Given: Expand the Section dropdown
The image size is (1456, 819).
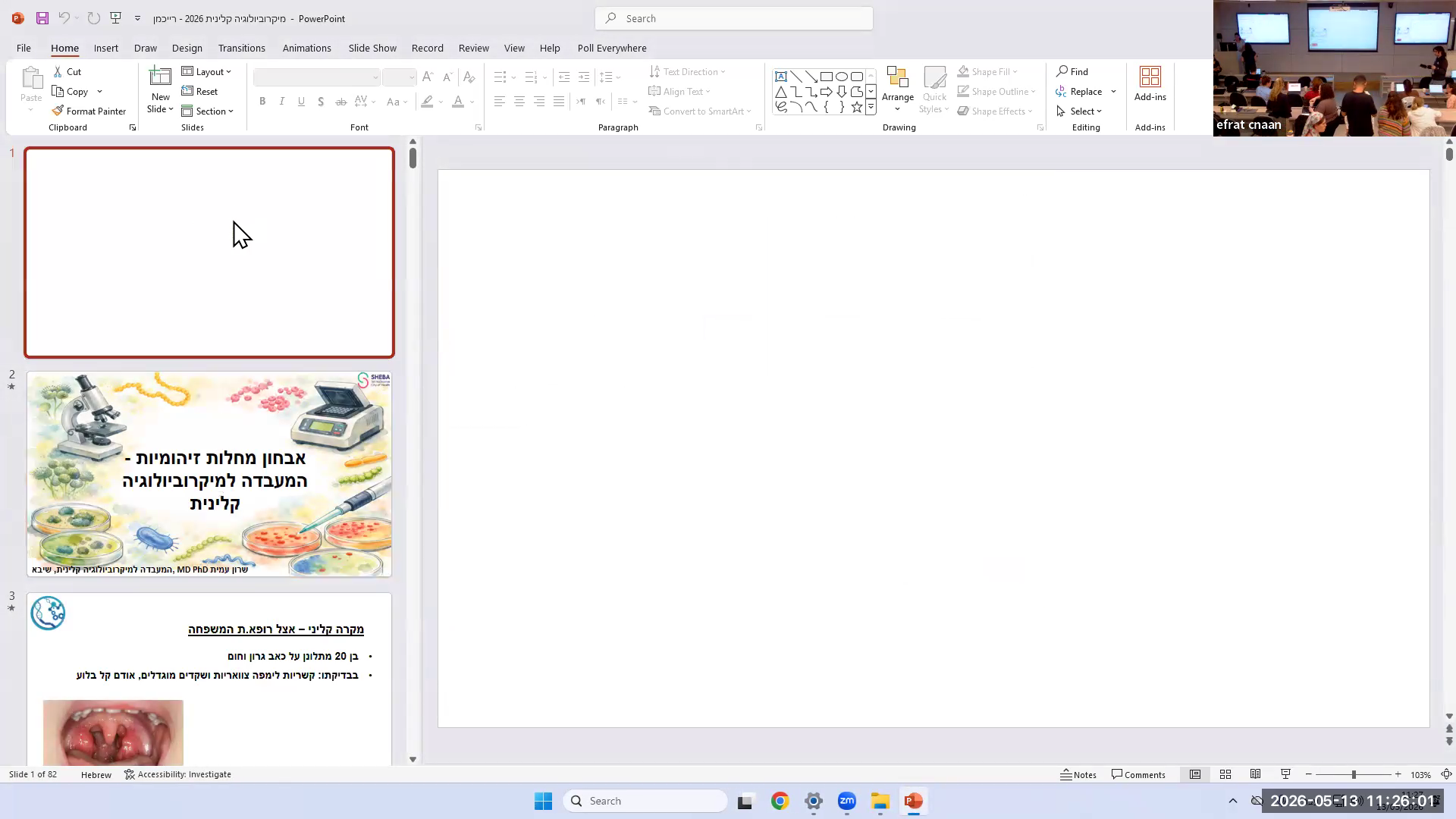Looking at the screenshot, I should (x=207, y=111).
